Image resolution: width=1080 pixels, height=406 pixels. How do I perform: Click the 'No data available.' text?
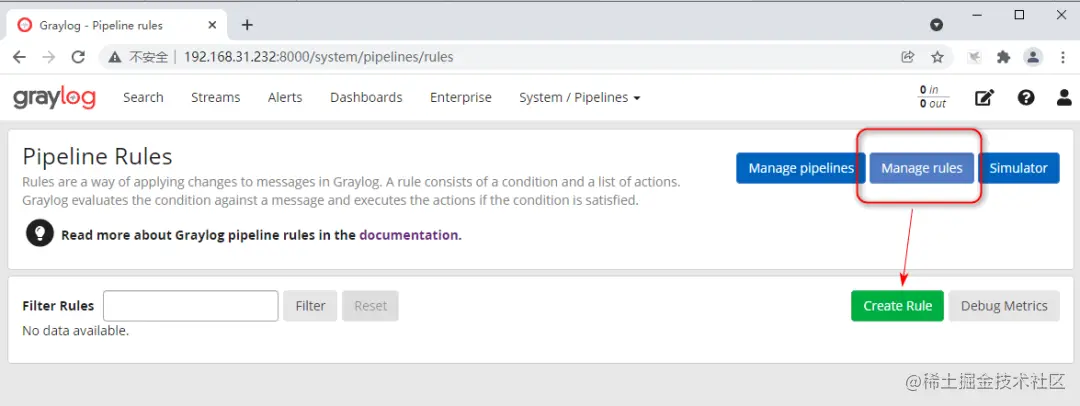(76, 331)
